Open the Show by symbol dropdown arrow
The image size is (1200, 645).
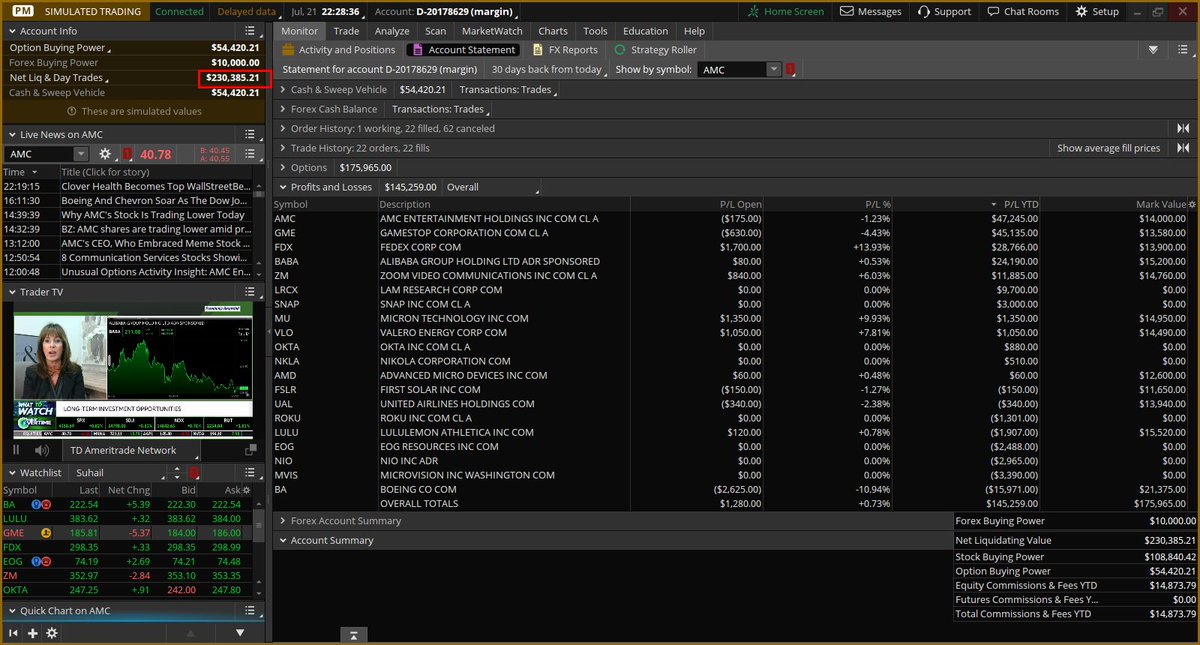point(773,70)
